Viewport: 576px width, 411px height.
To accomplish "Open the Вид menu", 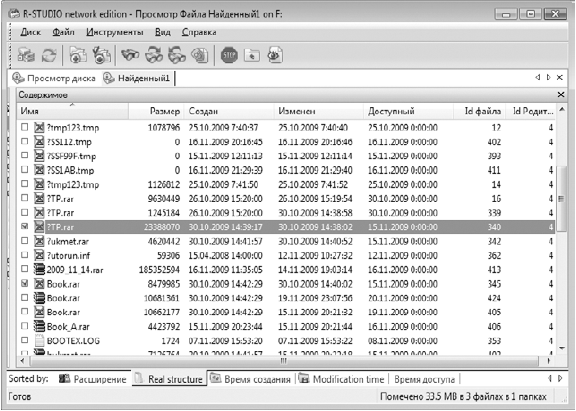I will click(163, 32).
